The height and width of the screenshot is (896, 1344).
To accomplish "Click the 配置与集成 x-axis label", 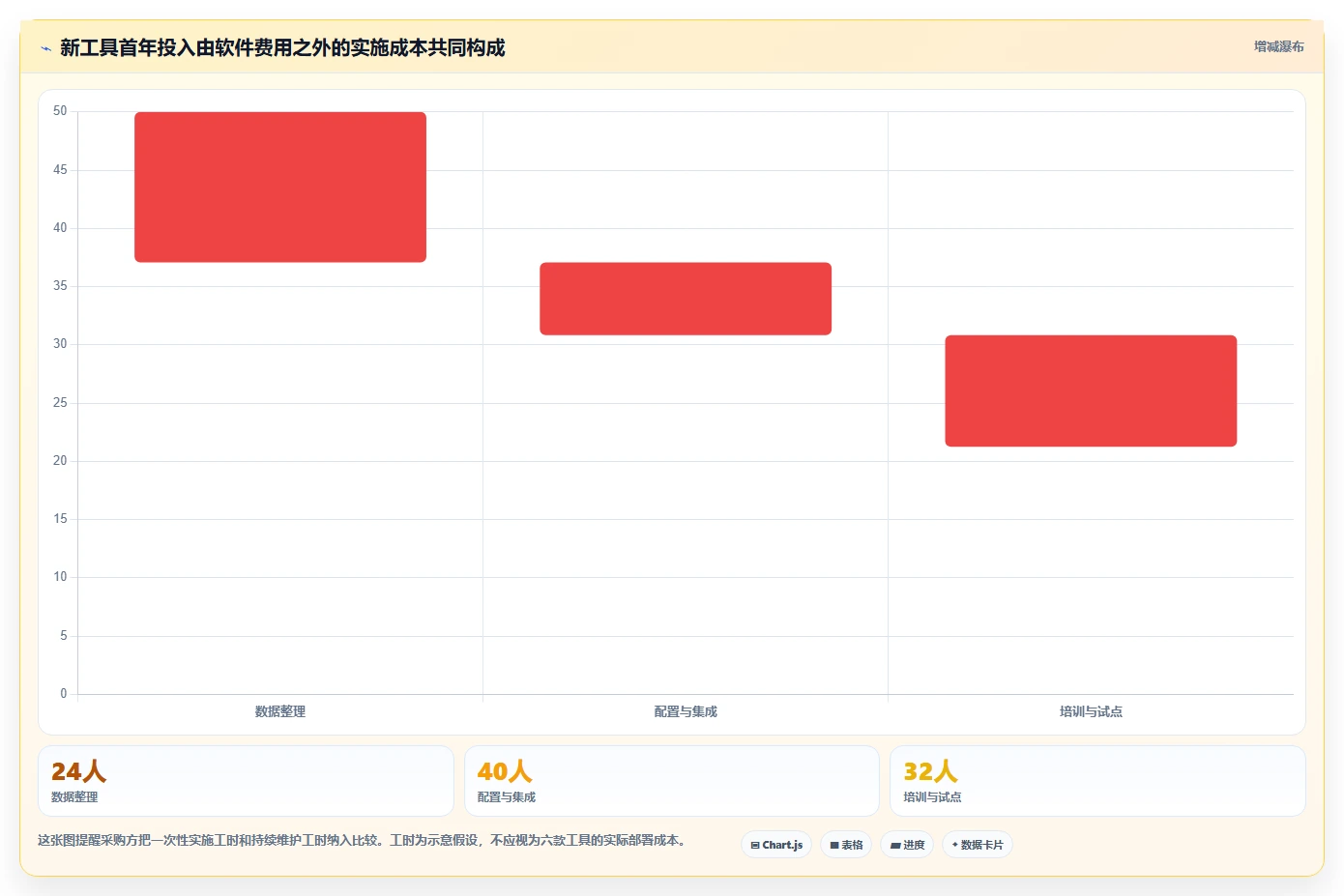I will click(686, 711).
